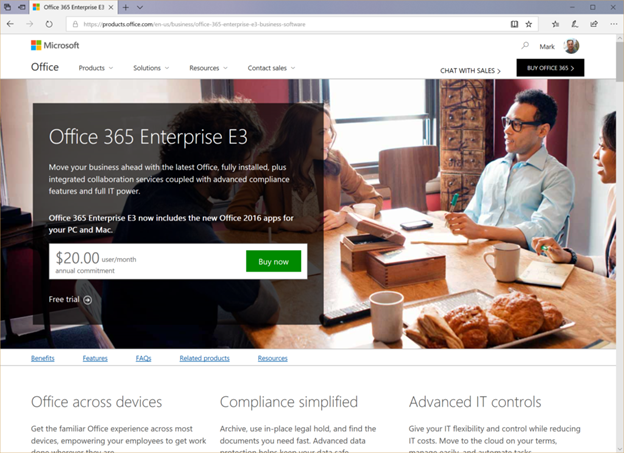
Task: Open the tab previews chevron
Action: point(140,7)
